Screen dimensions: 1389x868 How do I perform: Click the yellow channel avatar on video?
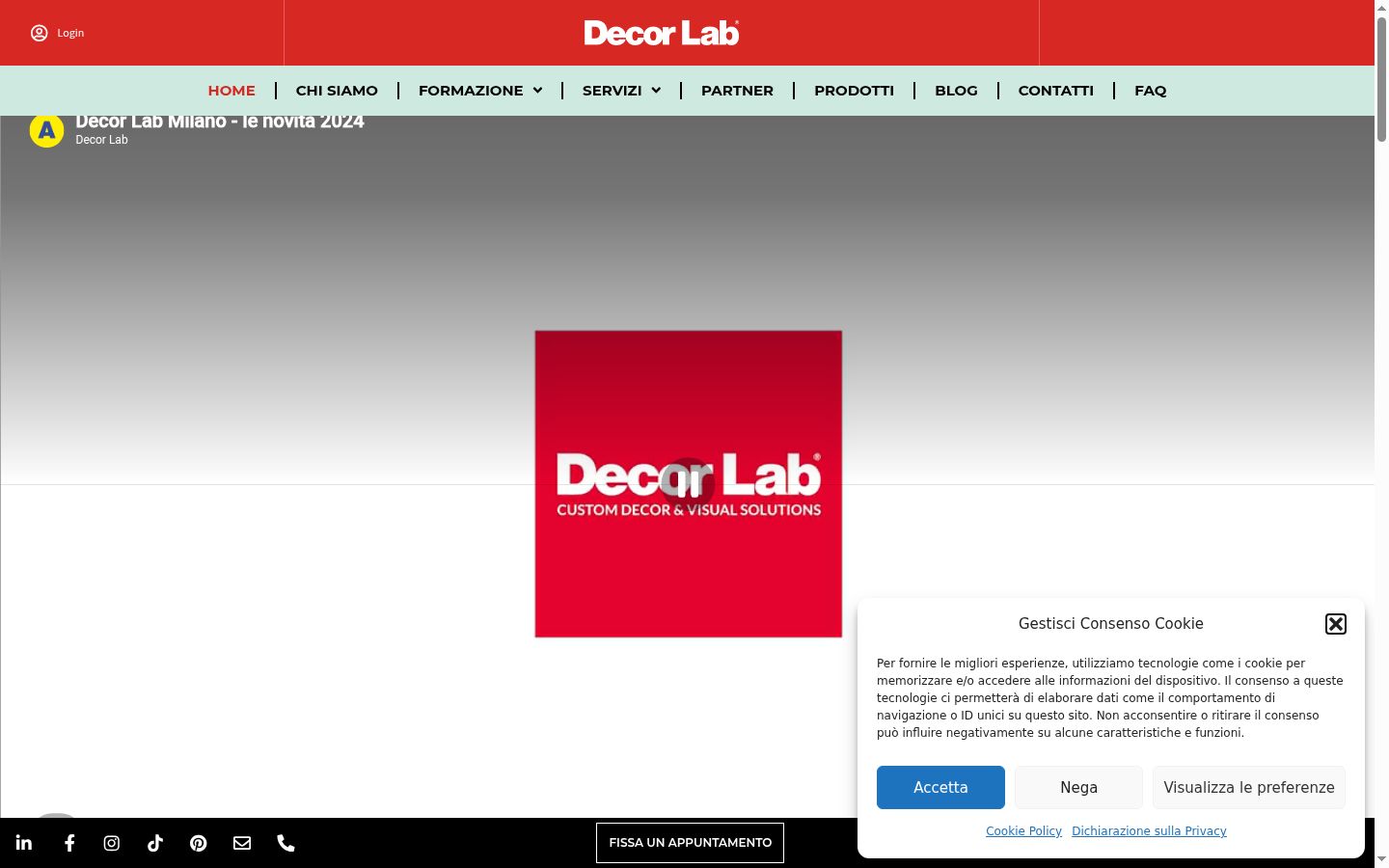[x=46, y=130]
